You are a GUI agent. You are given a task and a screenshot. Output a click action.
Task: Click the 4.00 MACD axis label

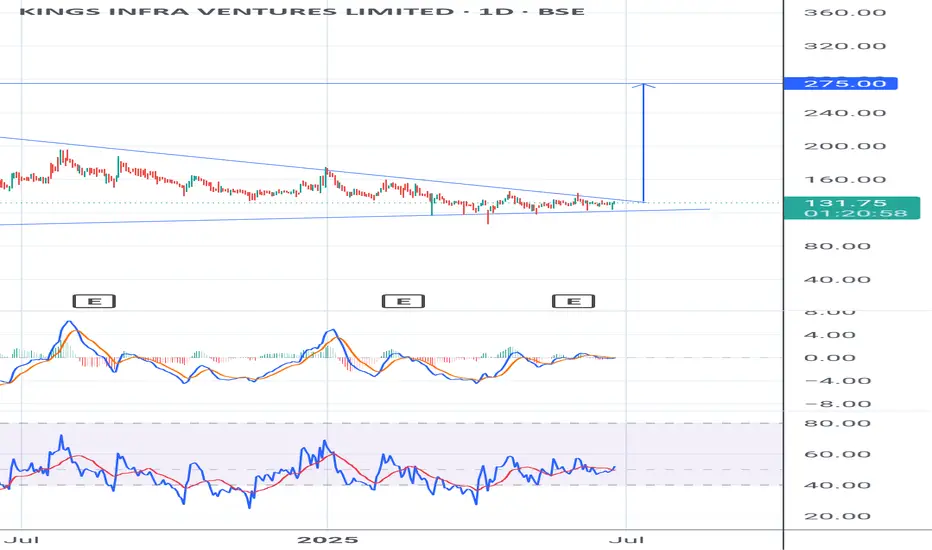830,335
